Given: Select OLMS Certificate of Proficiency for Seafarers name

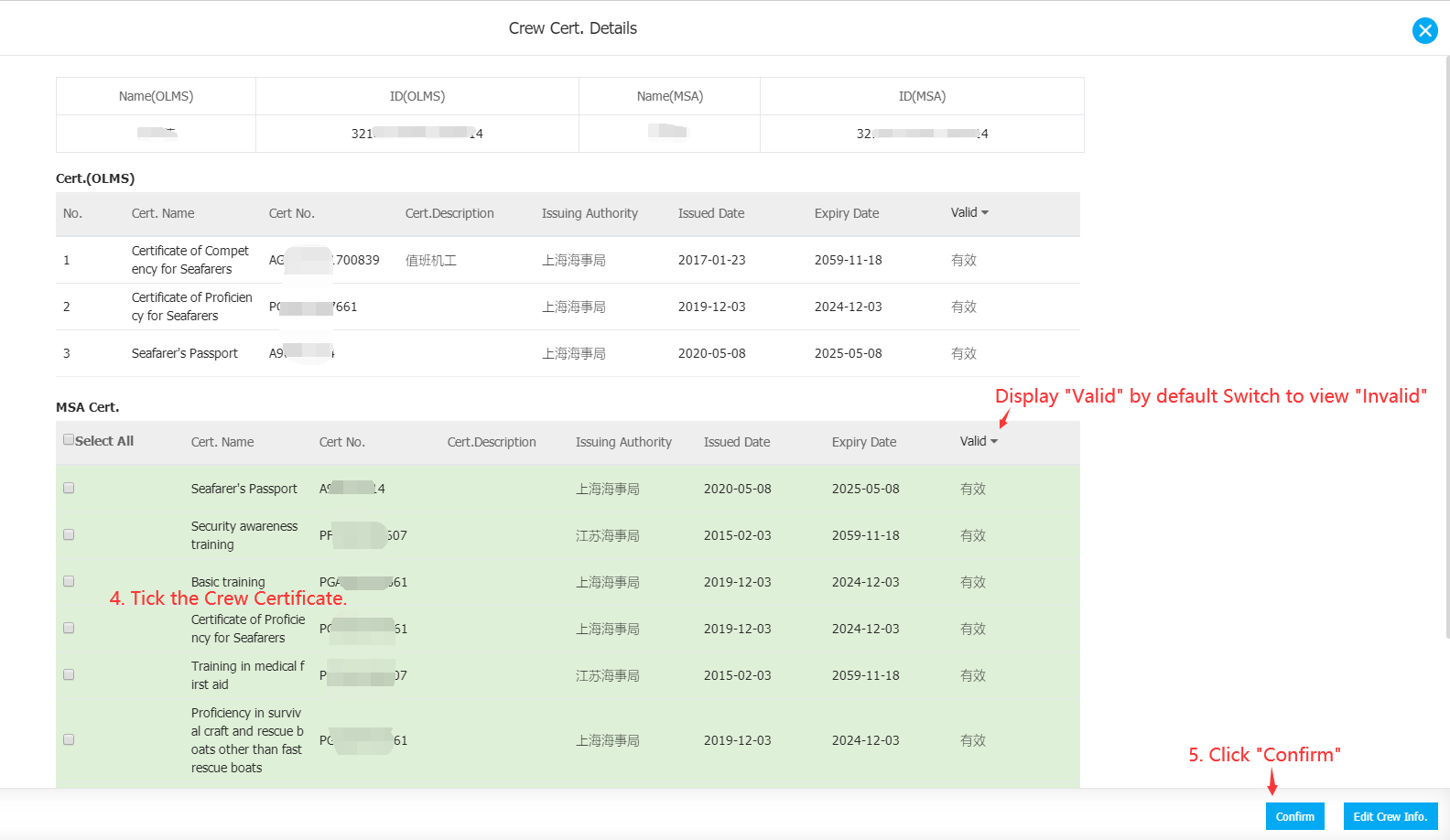Looking at the screenshot, I should click(x=191, y=307).
